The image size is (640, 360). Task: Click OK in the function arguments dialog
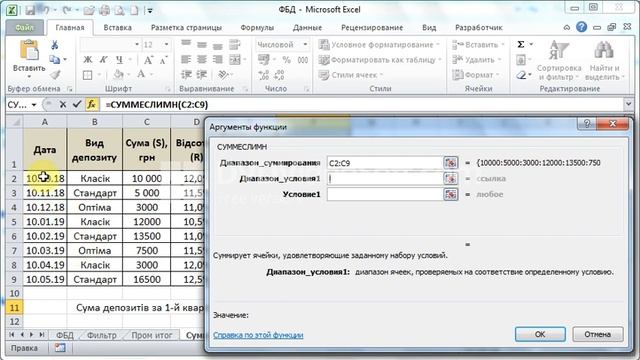pyautogui.click(x=540, y=334)
